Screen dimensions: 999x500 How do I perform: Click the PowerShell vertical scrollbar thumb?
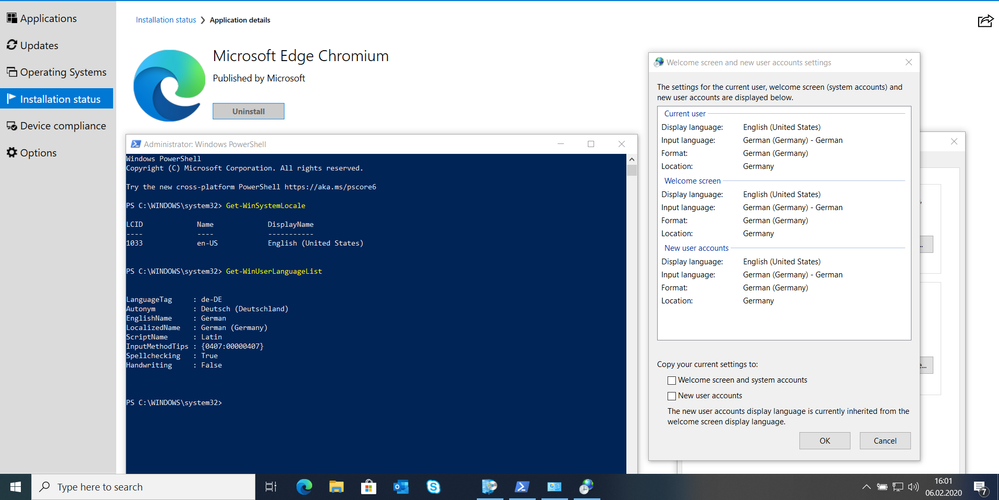click(x=631, y=170)
